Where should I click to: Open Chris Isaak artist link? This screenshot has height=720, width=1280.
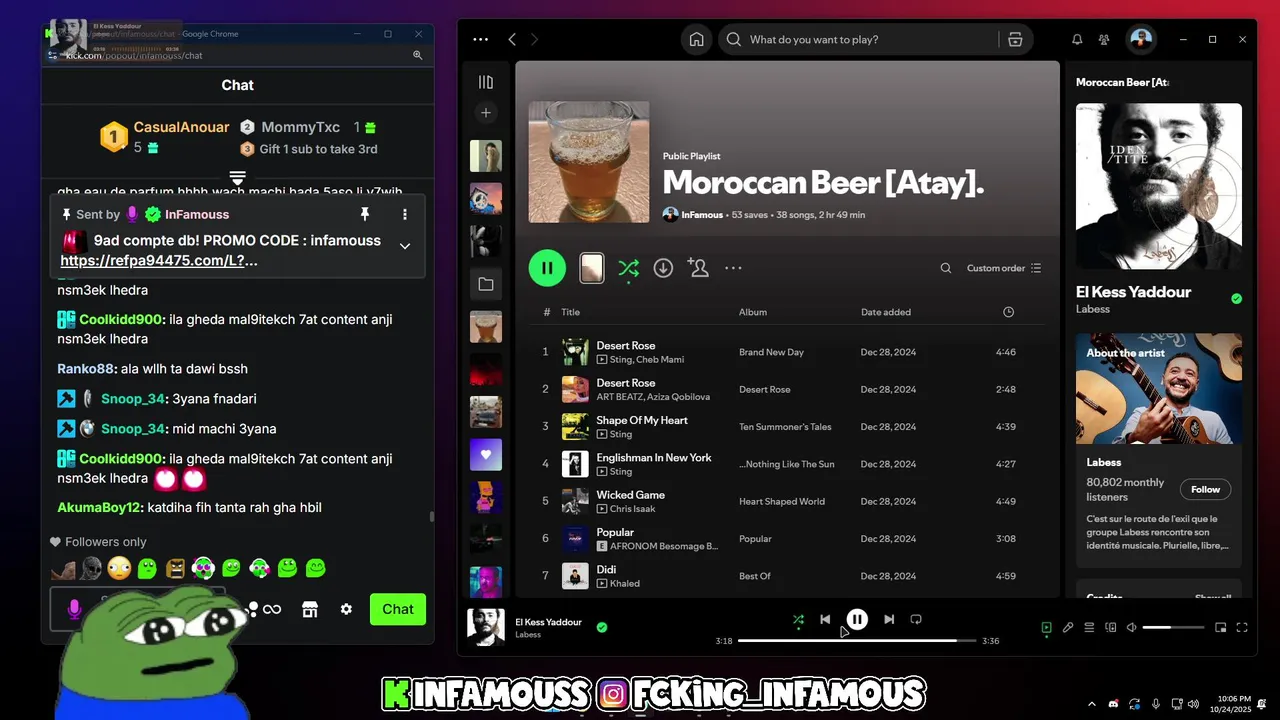[x=633, y=509]
